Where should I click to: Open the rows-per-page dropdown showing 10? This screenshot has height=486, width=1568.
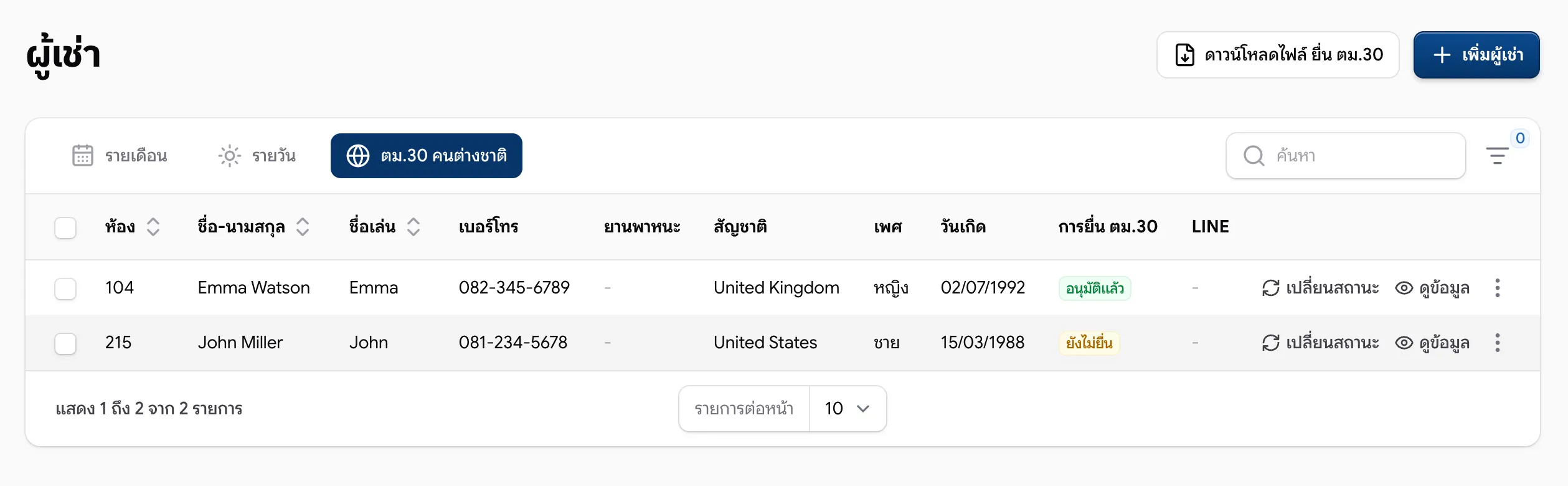(847, 409)
